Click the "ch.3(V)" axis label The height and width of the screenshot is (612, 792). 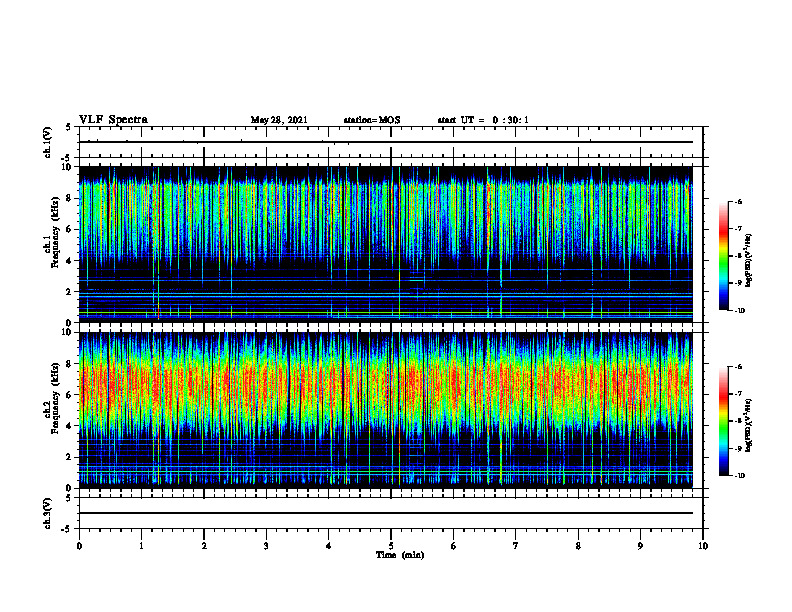[x=47, y=513]
